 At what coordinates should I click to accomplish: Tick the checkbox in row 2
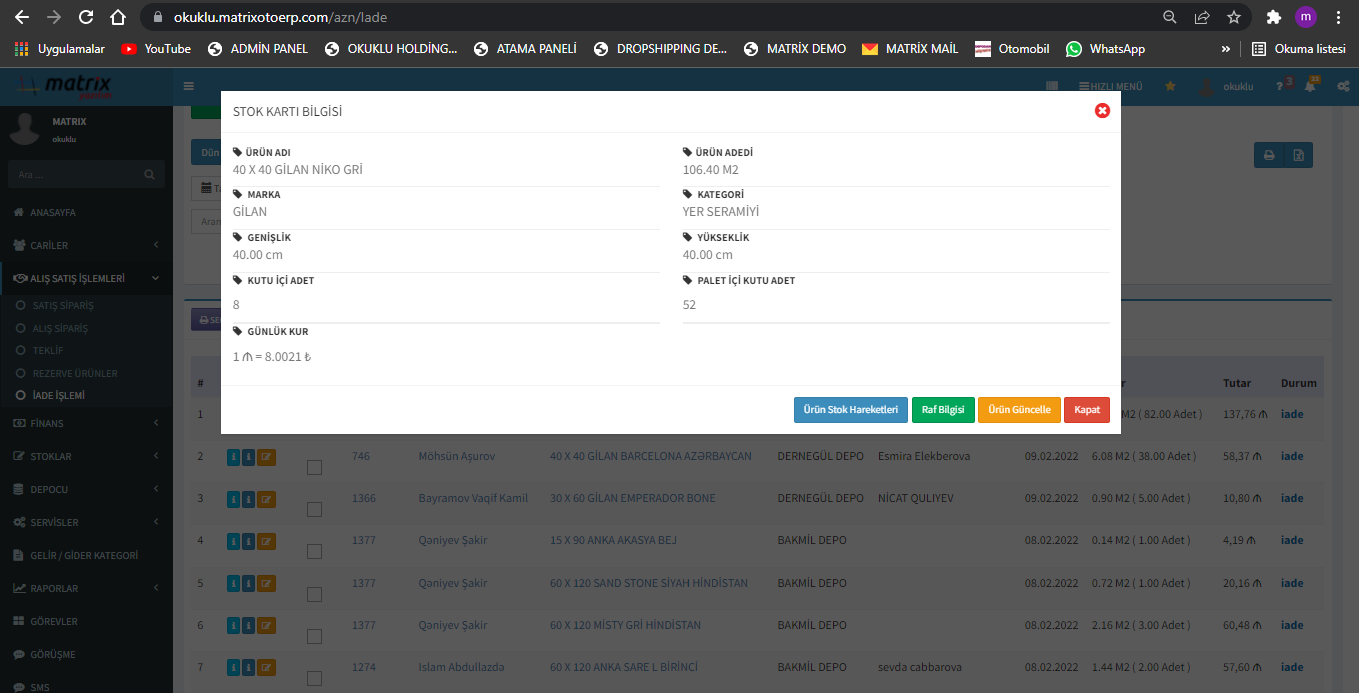pyautogui.click(x=314, y=467)
